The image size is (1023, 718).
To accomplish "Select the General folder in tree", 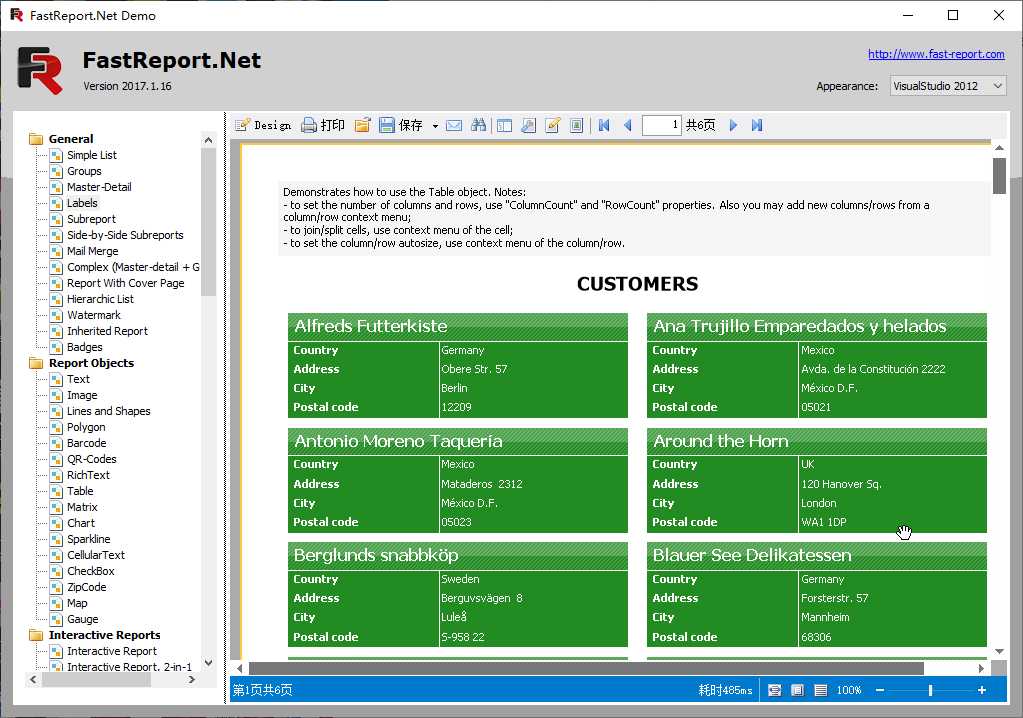I will 70,139.
